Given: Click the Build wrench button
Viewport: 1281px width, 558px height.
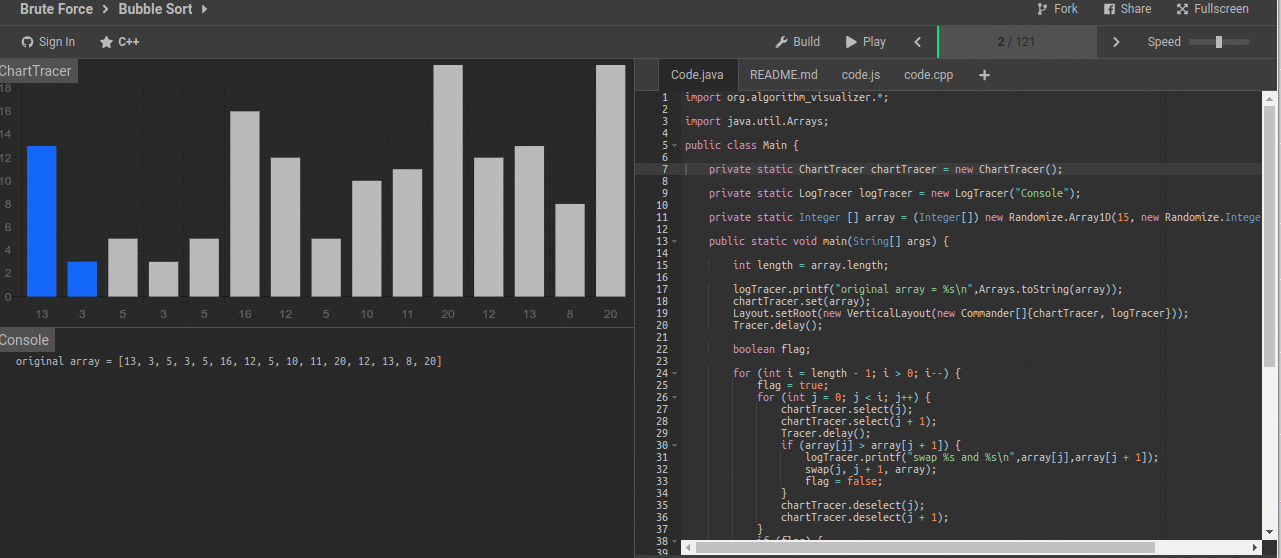Looking at the screenshot, I should [797, 42].
